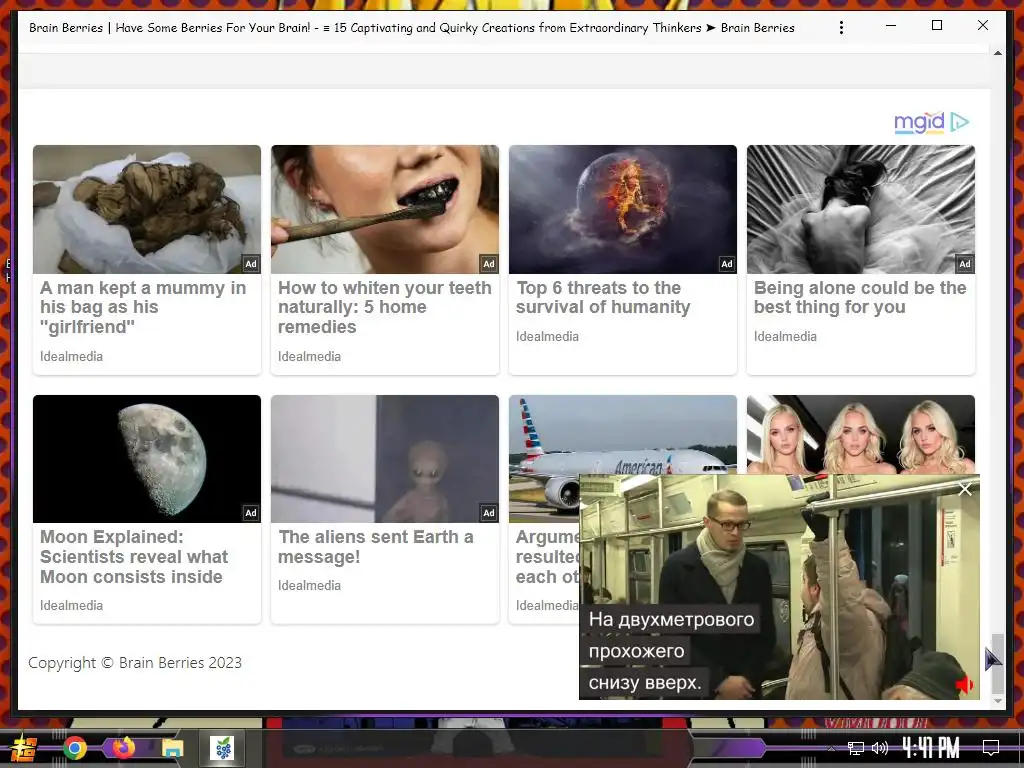Viewport: 1024px width, 768px height.
Task: Unmute the floating video via red speaker icon
Action: tap(965, 684)
